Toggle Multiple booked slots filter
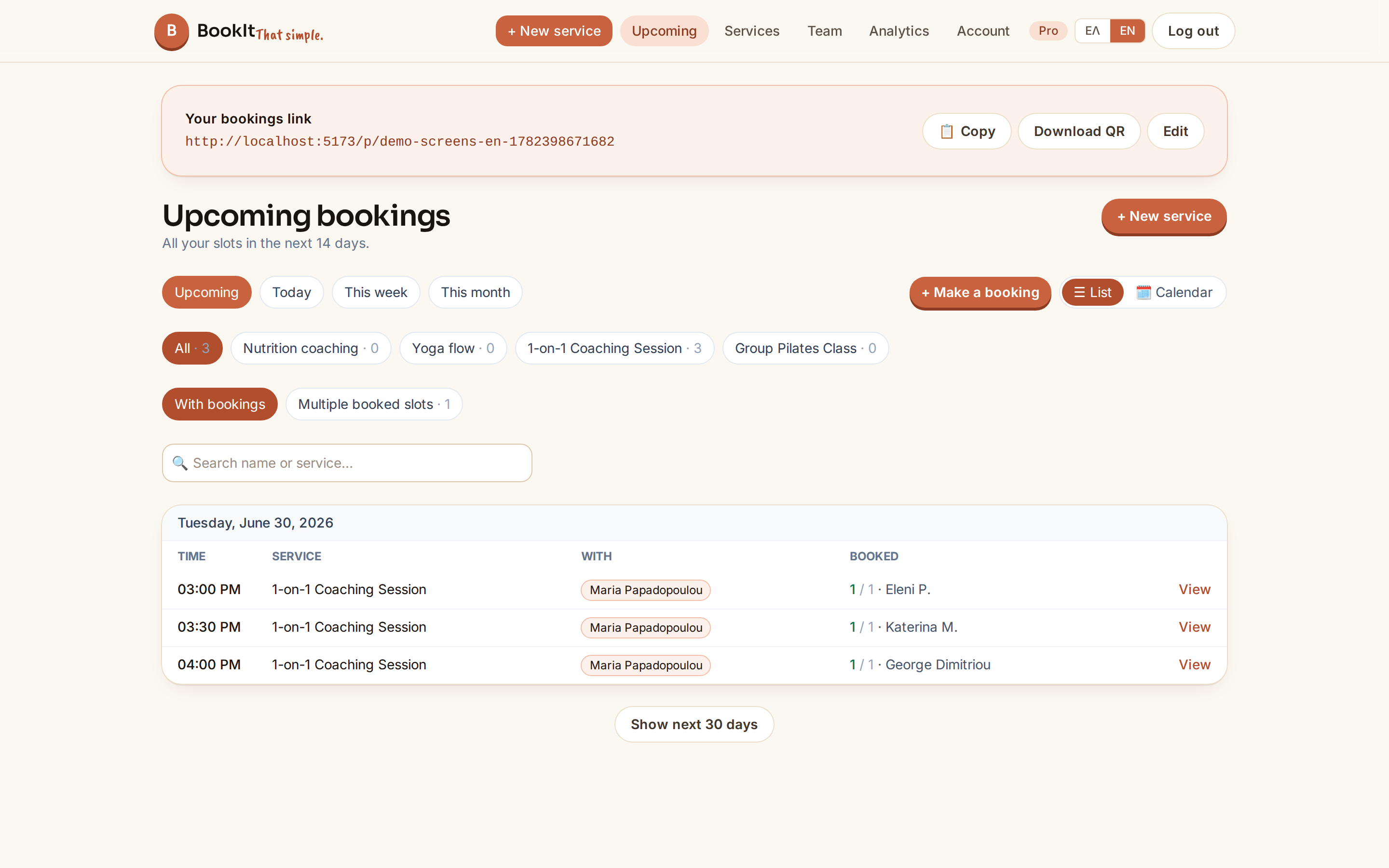 click(x=374, y=404)
